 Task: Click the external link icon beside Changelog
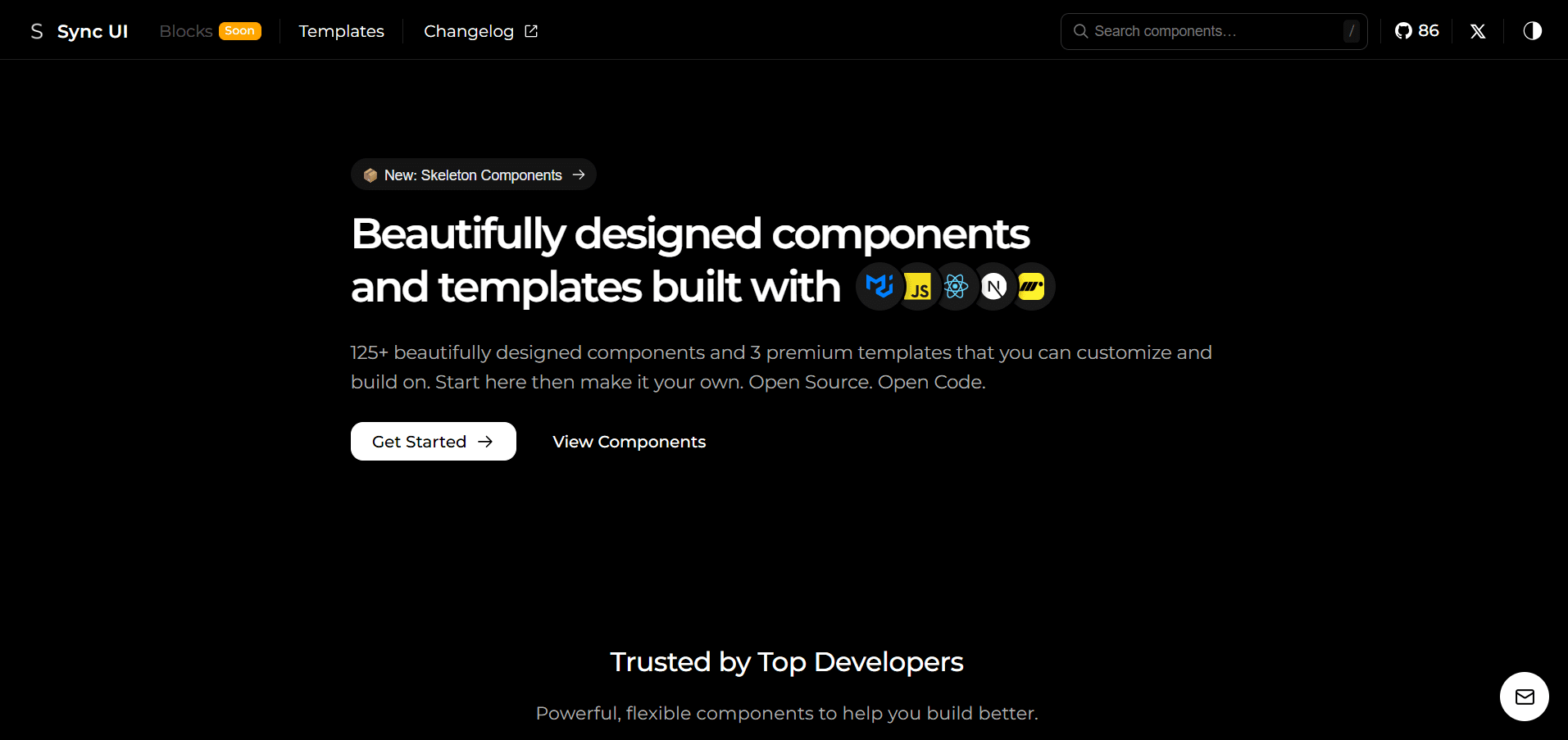coord(531,31)
